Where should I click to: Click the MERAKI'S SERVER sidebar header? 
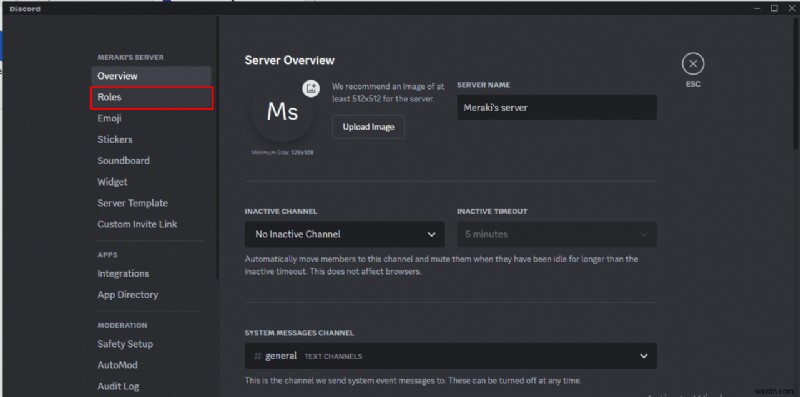[131, 58]
